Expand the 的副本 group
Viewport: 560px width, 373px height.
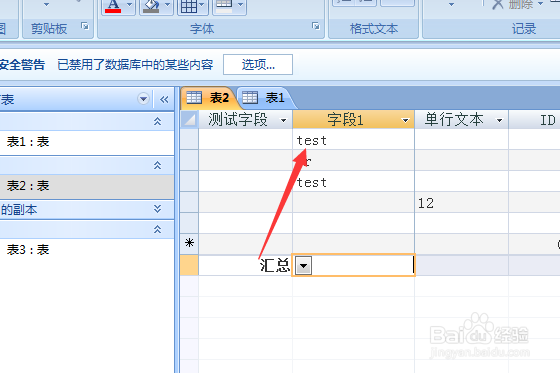[158, 209]
